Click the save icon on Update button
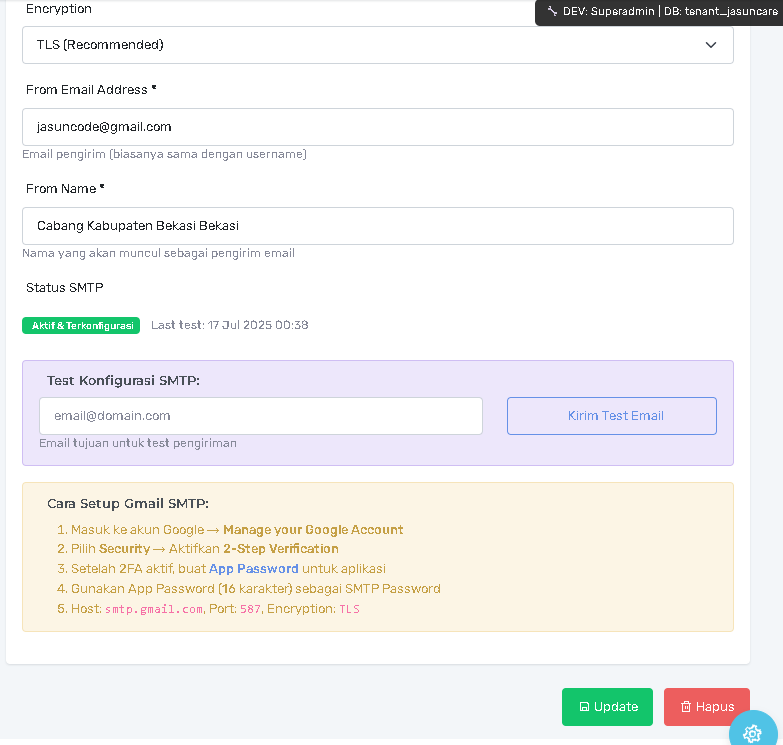783x745 pixels. click(x=584, y=707)
